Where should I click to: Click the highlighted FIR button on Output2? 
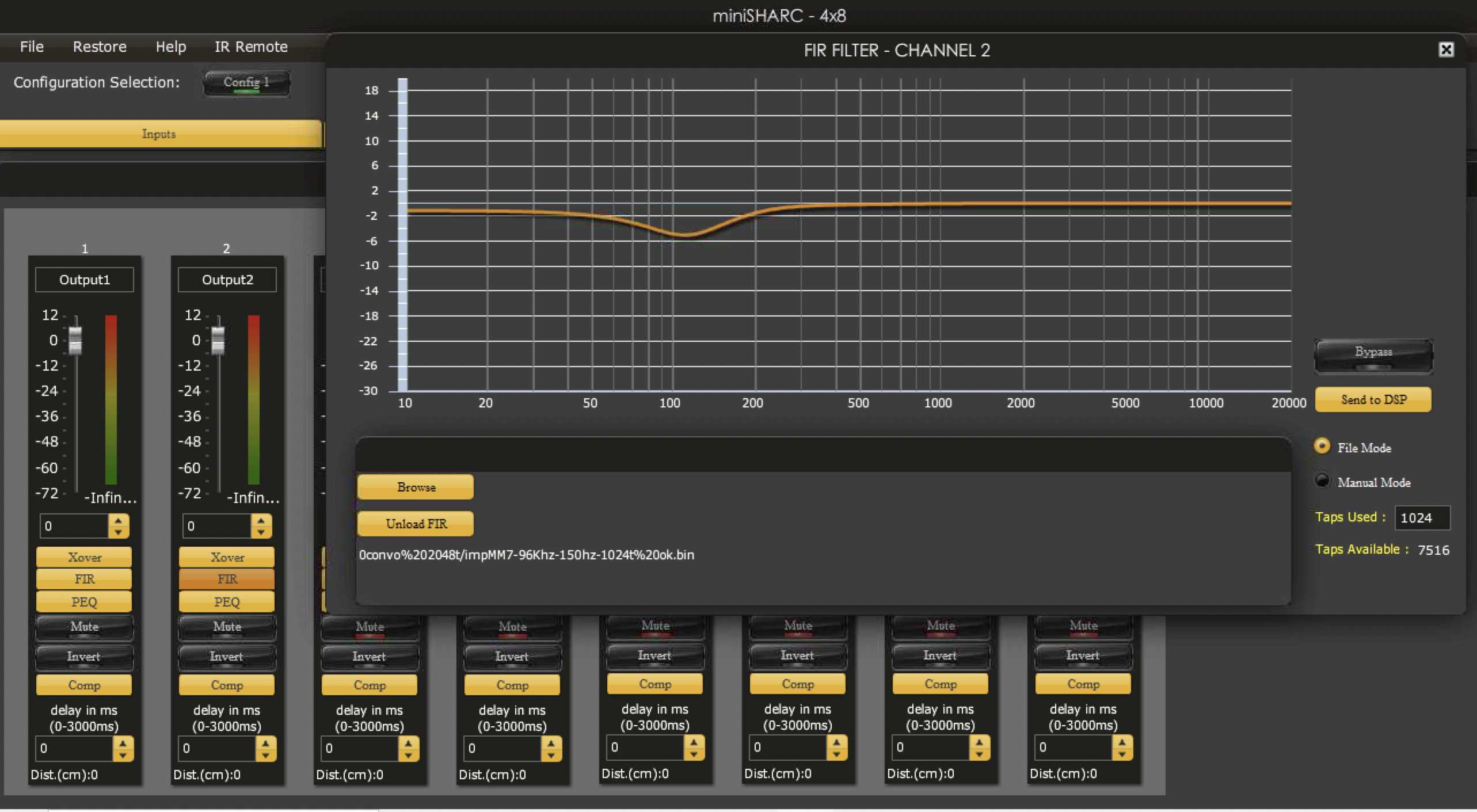tap(227, 579)
